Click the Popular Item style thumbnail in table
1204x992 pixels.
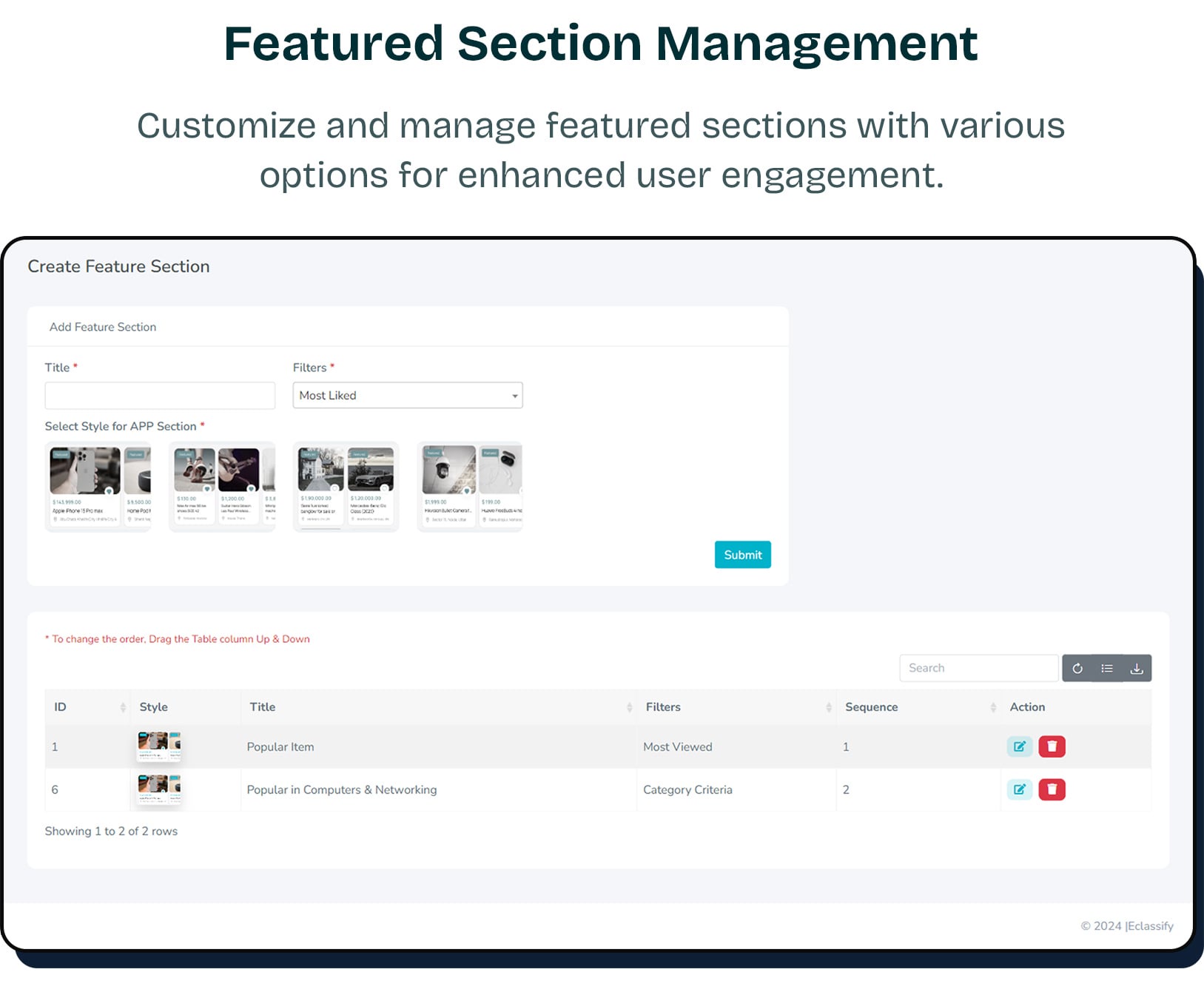[x=158, y=746]
